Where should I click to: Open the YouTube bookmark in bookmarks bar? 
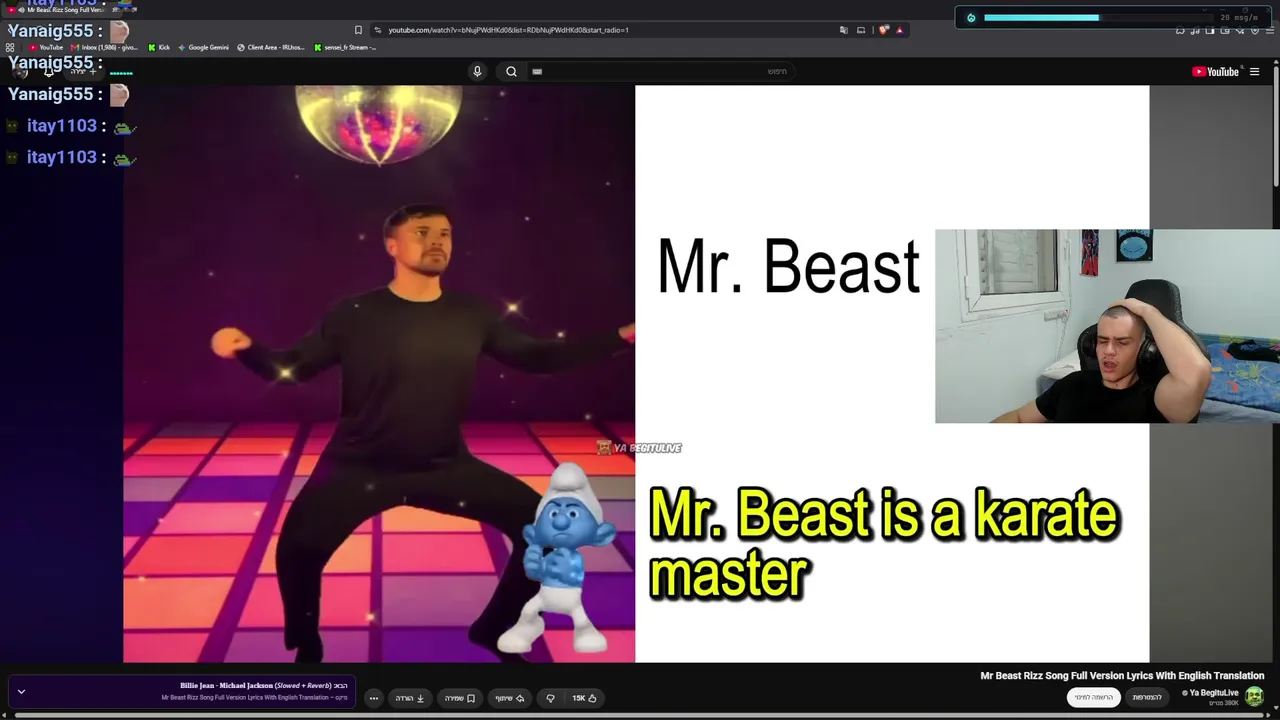[46, 47]
